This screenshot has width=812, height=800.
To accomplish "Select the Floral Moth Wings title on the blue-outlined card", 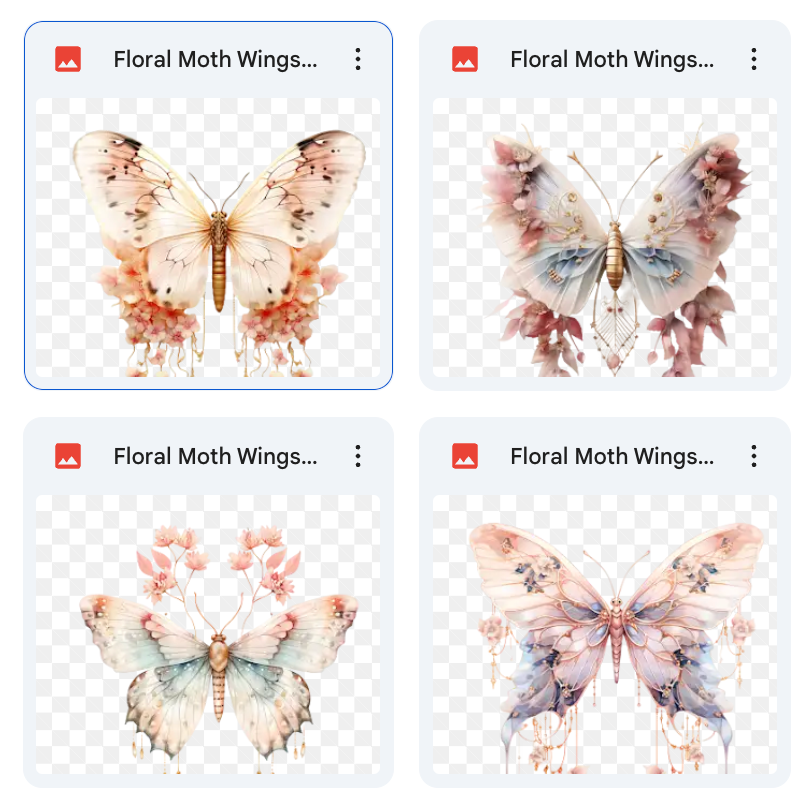I will (x=215, y=60).
